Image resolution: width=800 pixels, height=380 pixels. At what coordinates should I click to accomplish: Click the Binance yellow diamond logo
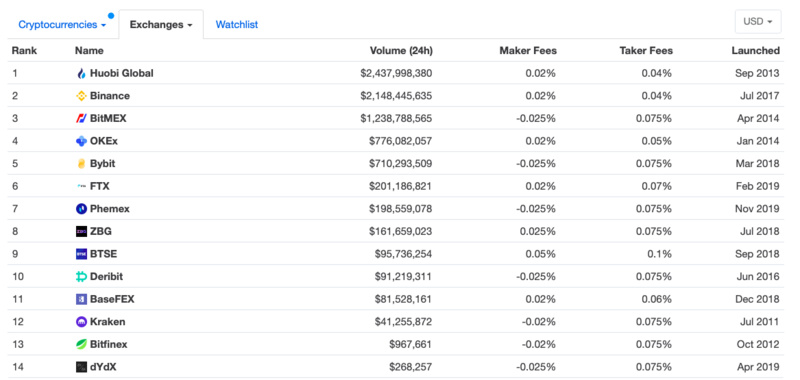pyautogui.click(x=81, y=96)
